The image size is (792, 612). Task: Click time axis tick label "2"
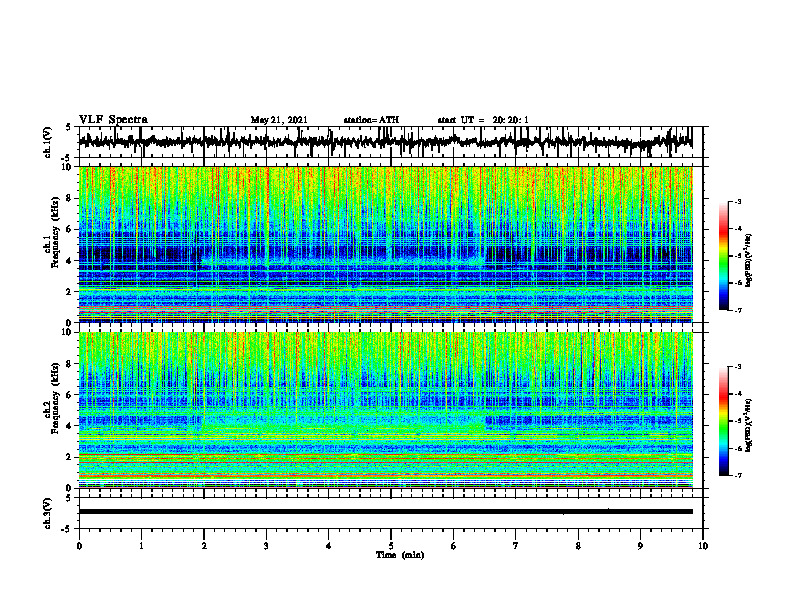[204, 546]
